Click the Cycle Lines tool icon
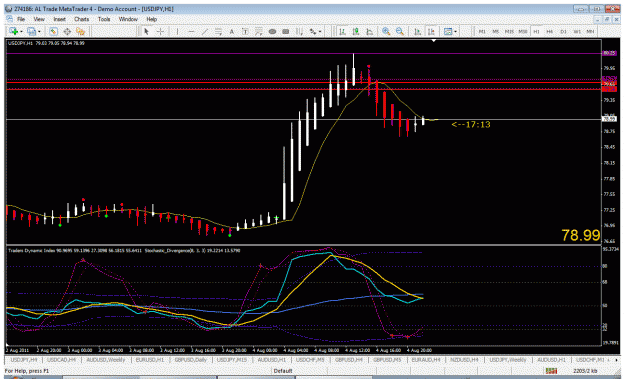This screenshot has height=379, width=625. tap(299, 31)
